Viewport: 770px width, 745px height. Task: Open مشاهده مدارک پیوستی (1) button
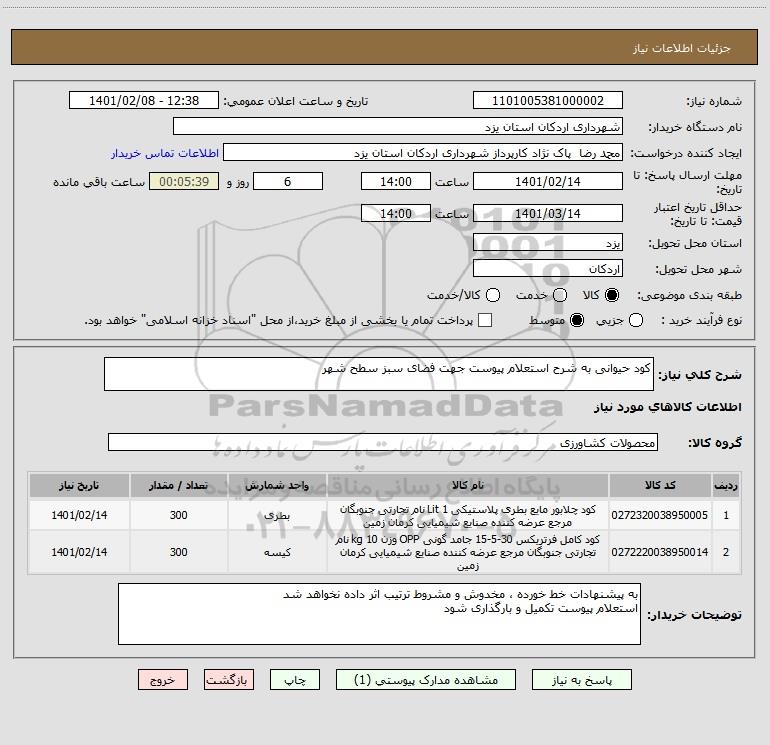click(426, 680)
